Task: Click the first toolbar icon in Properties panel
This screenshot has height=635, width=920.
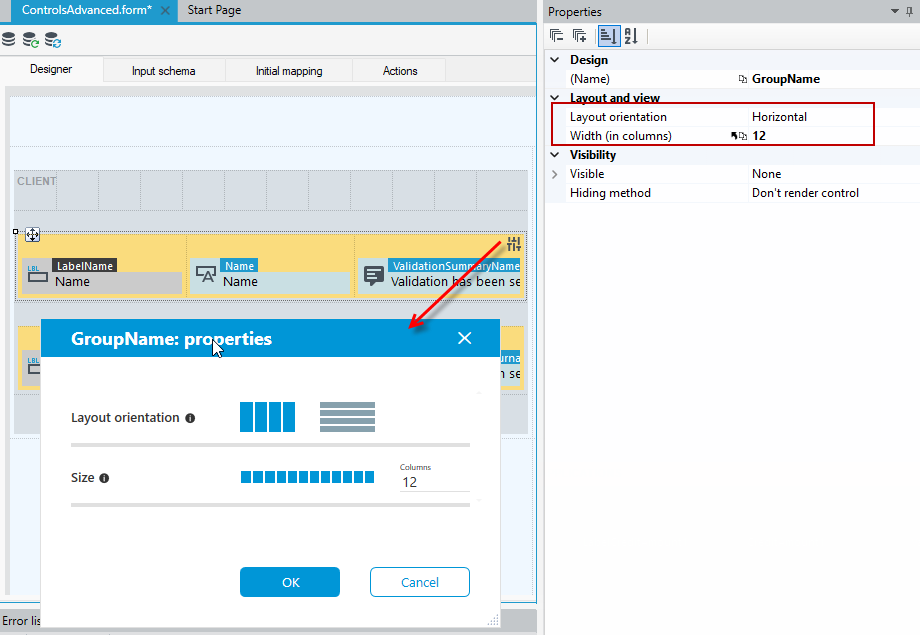Action: [556, 36]
